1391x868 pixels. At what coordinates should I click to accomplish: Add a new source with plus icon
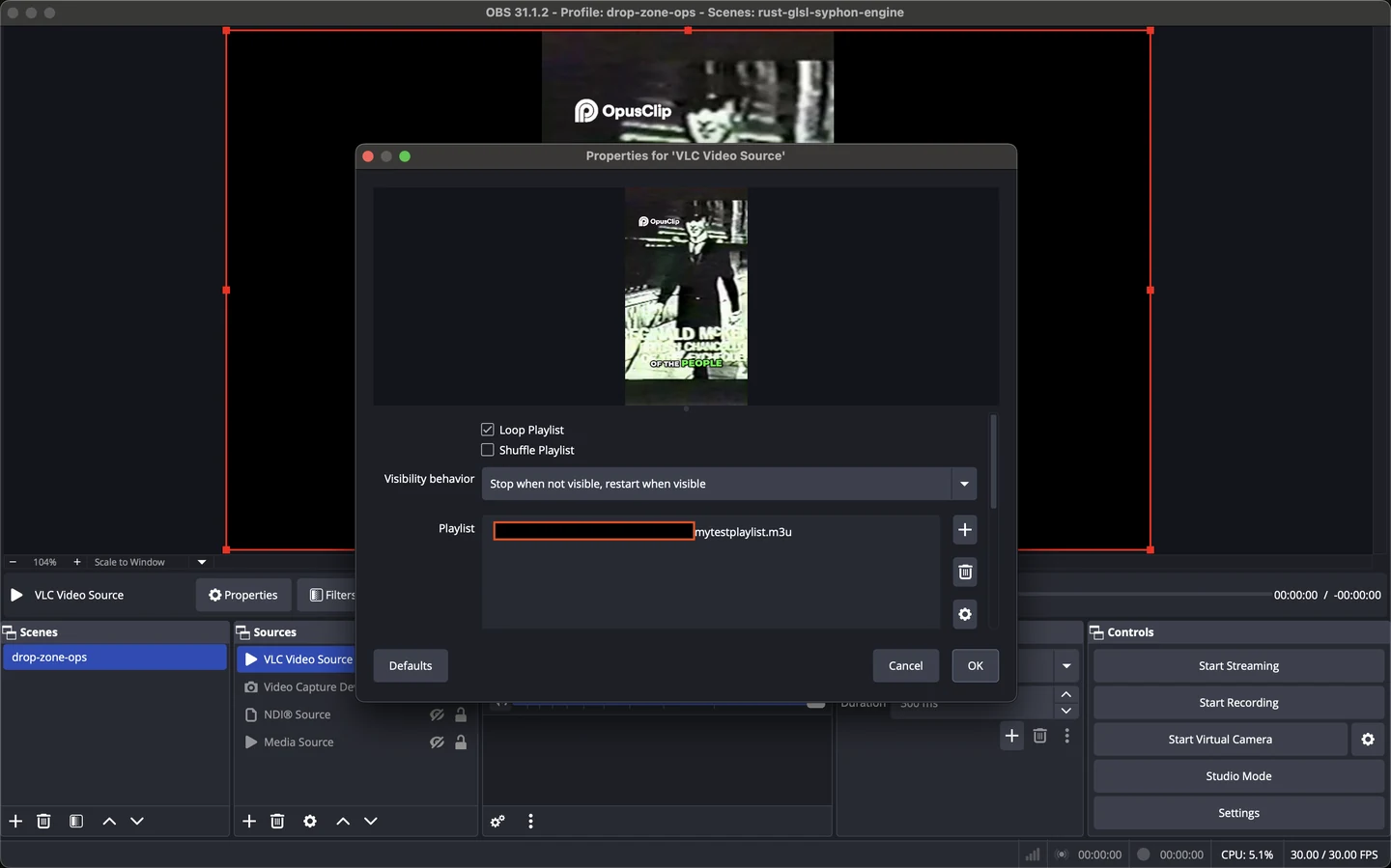[249, 822]
